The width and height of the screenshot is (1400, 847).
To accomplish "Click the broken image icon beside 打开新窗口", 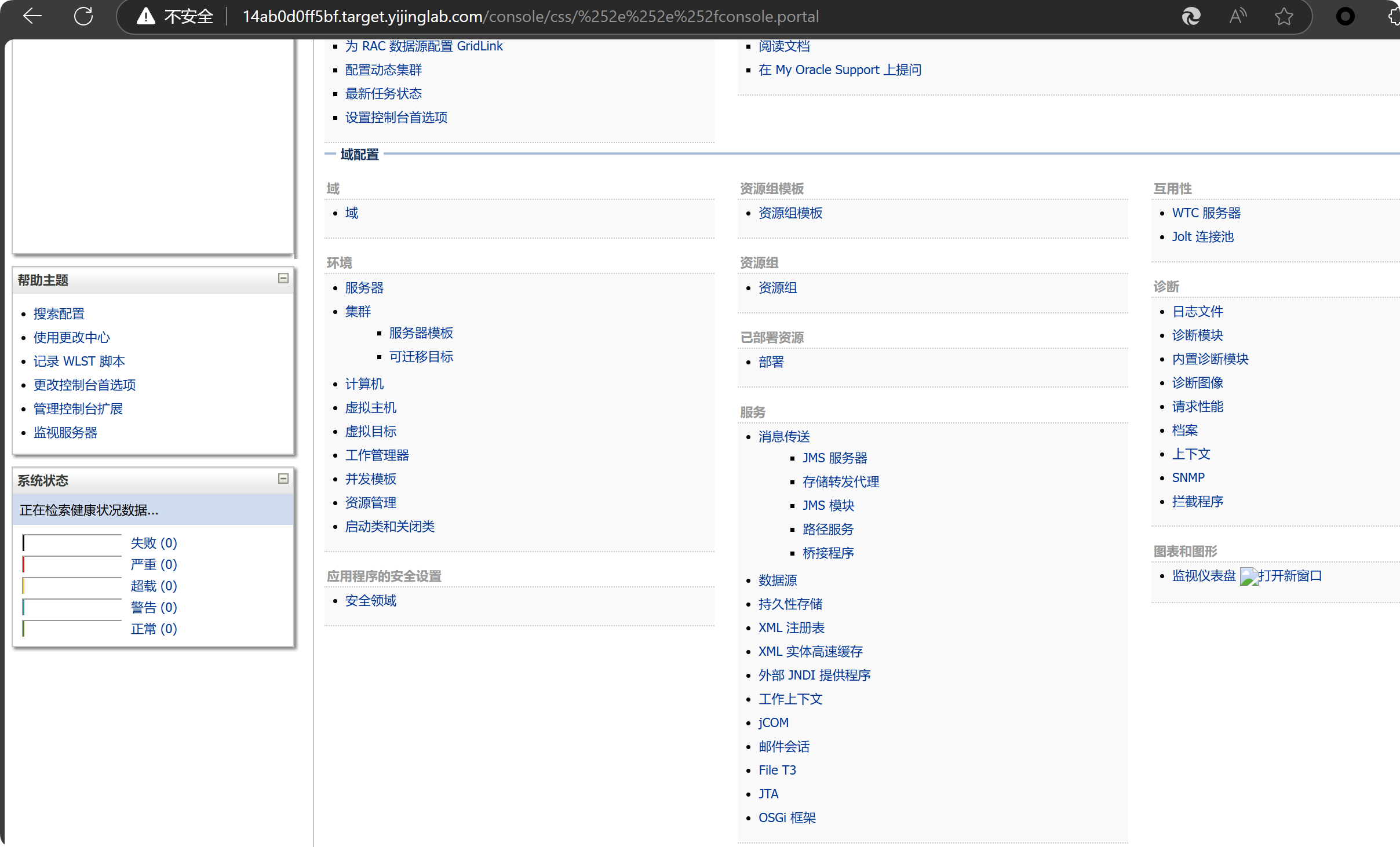I will click(1248, 576).
